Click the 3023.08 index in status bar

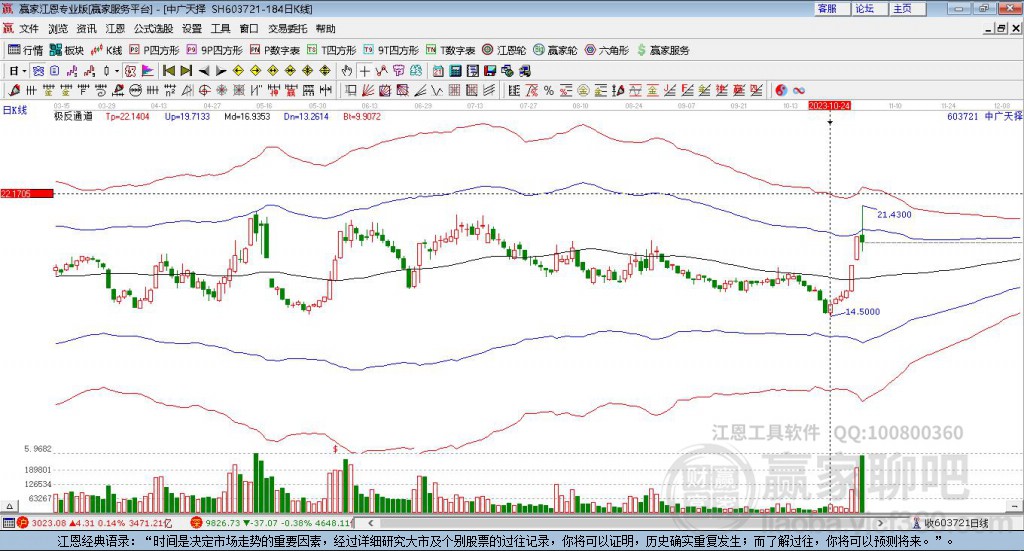(49, 523)
